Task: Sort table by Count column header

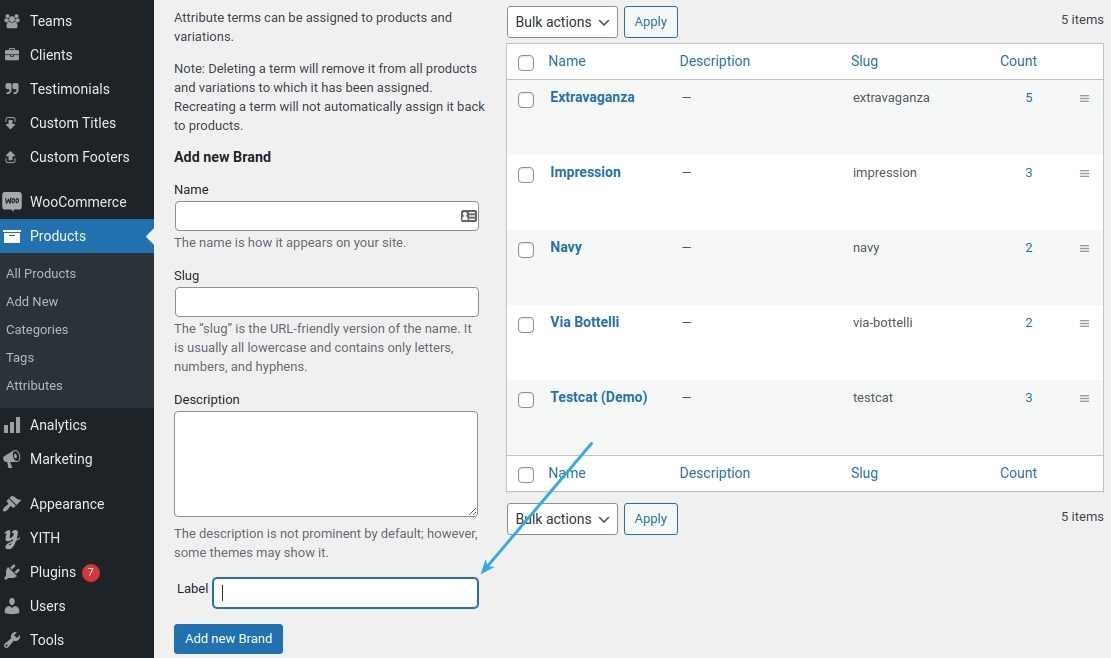Action: click(x=1018, y=61)
